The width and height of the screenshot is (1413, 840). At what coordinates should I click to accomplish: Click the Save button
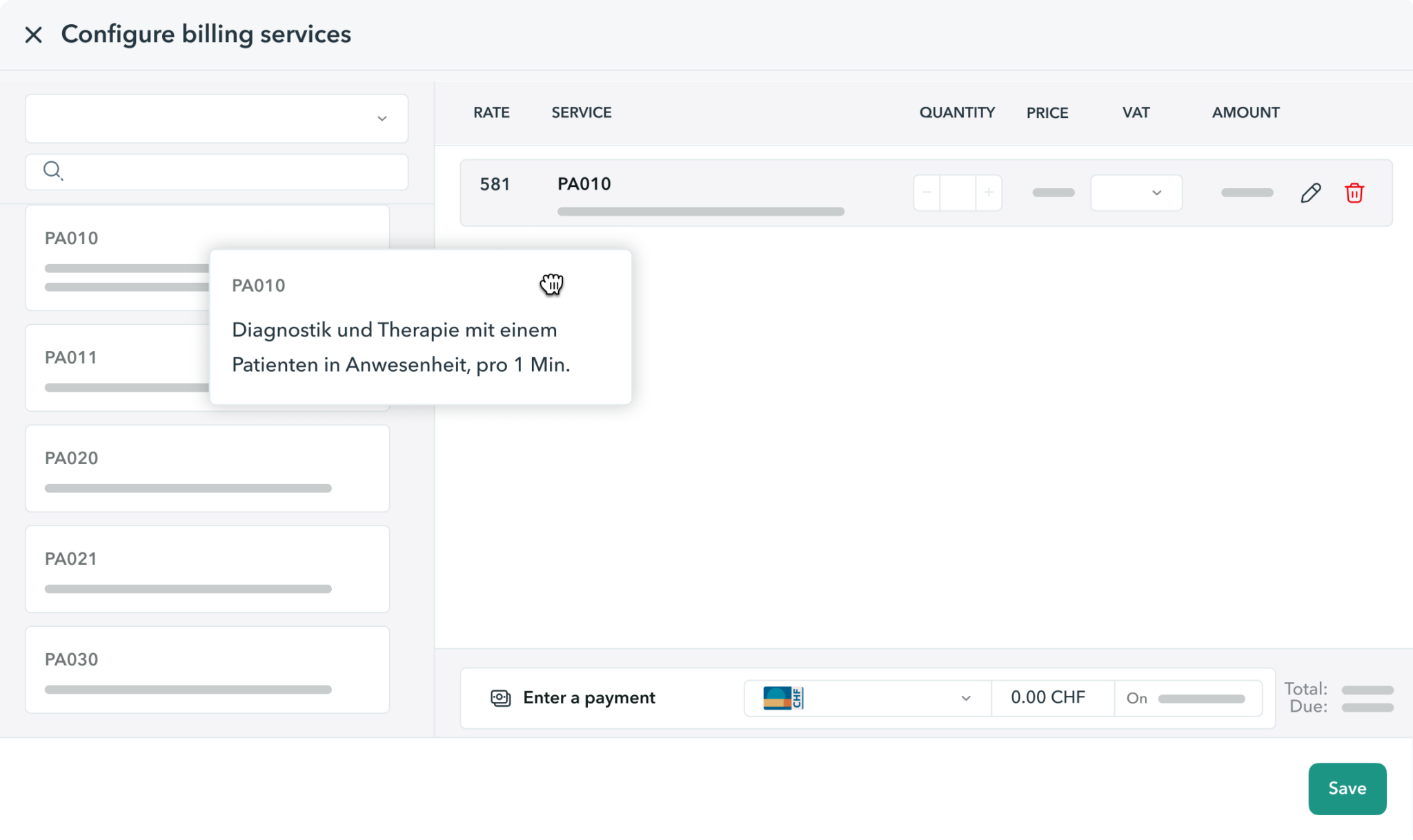click(1347, 788)
